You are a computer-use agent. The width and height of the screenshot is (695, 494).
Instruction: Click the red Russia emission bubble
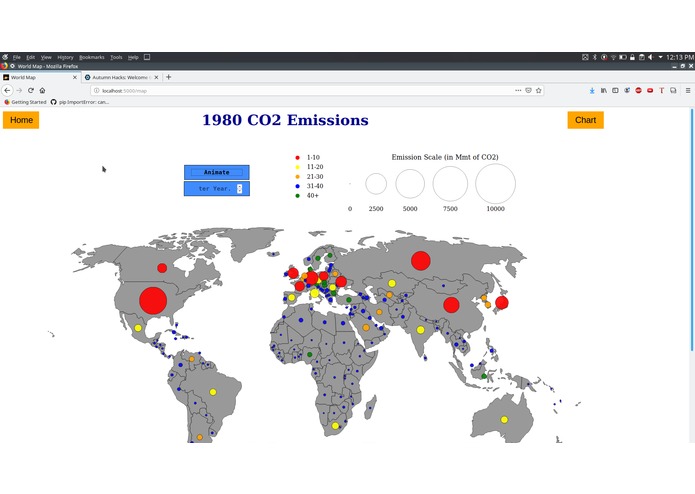421,261
